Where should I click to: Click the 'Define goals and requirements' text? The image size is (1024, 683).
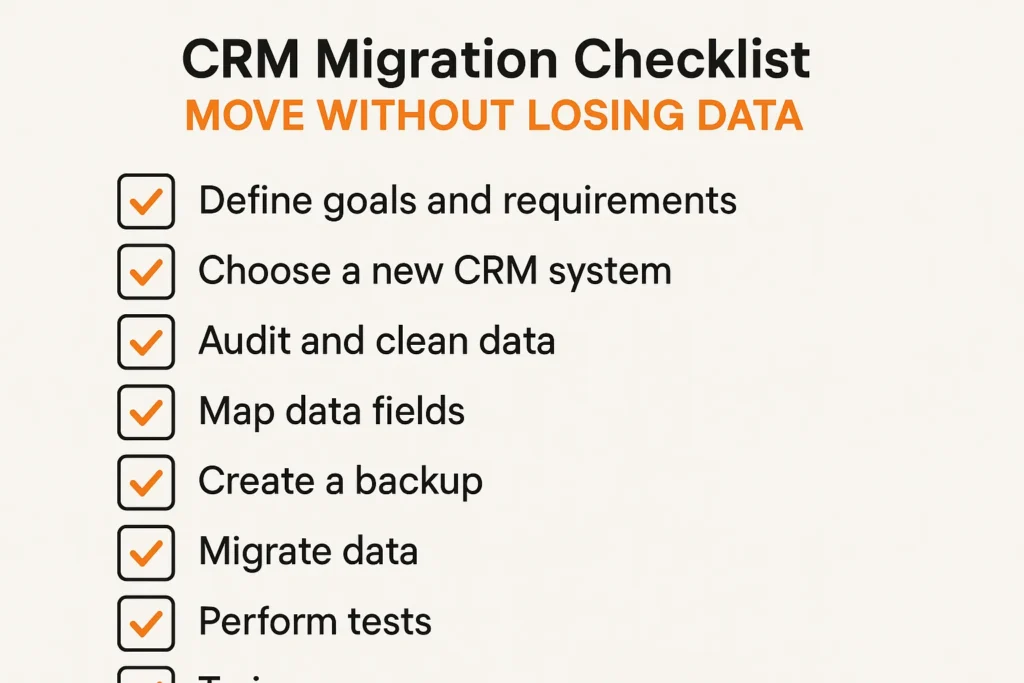(x=467, y=201)
